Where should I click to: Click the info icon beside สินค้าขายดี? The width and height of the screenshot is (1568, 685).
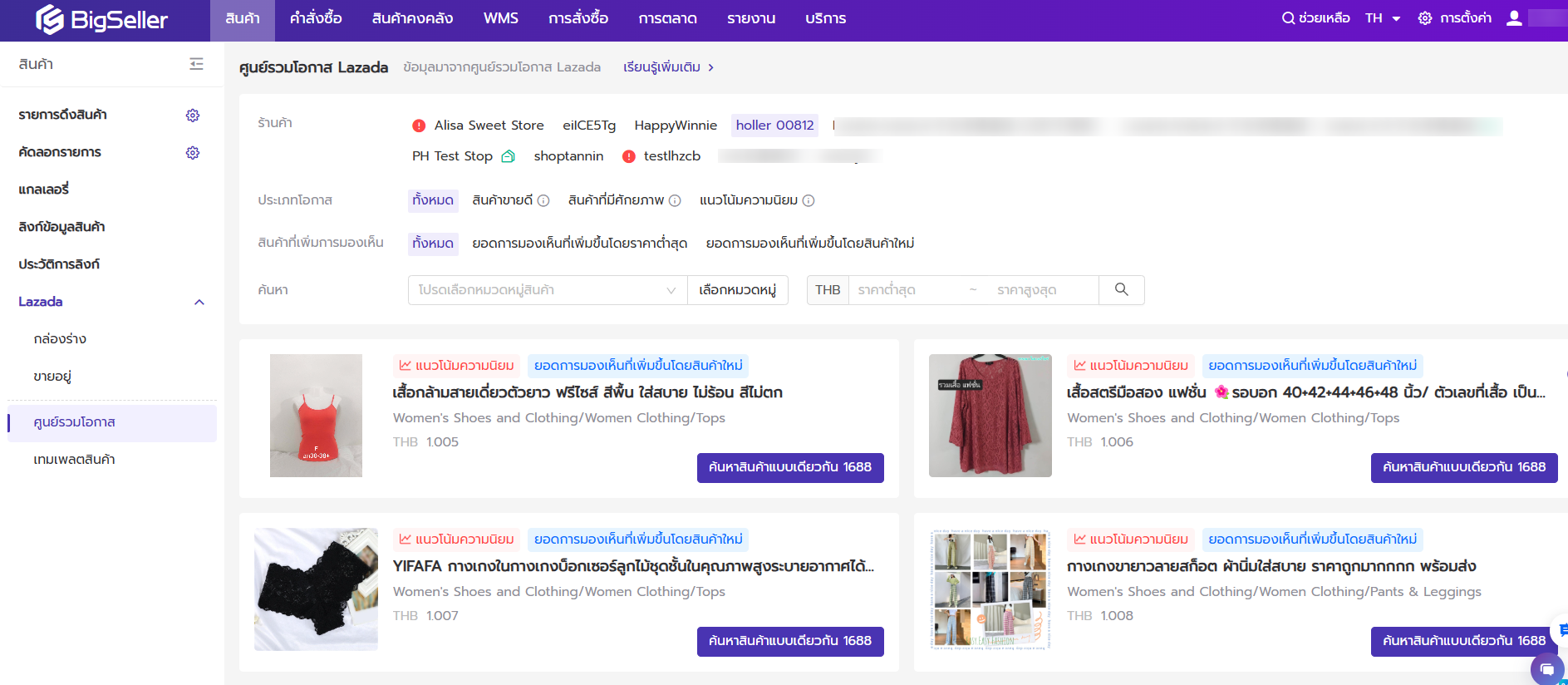click(x=543, y=200)
